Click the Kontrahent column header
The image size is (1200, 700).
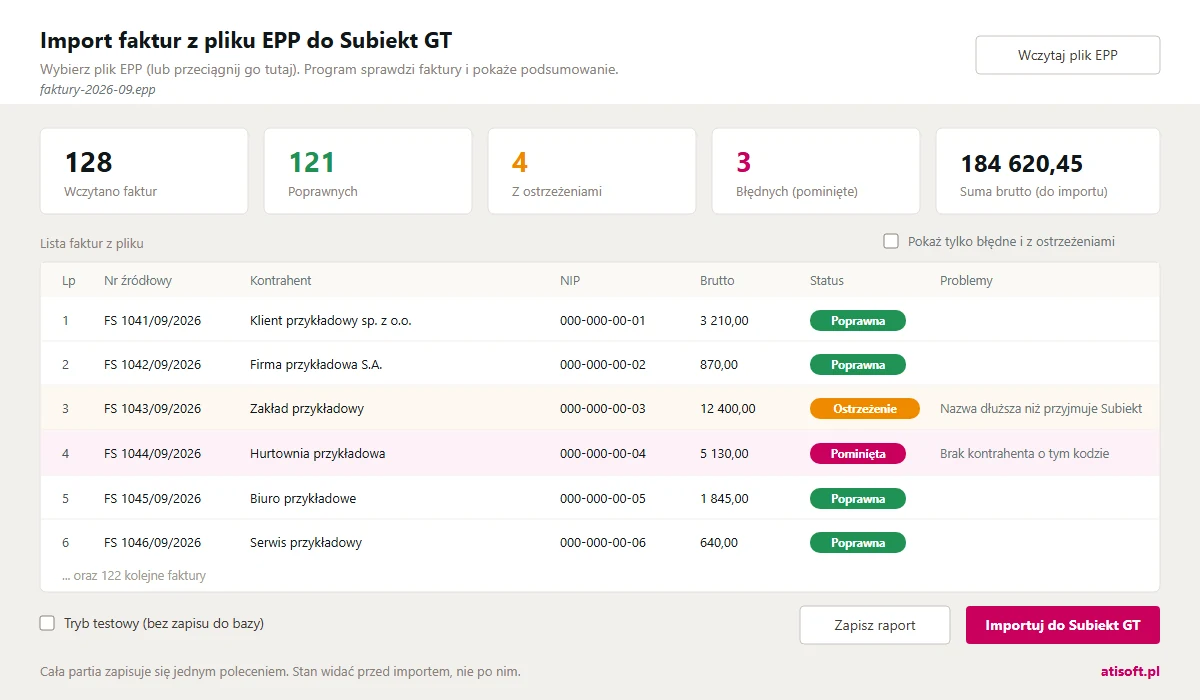tap(281, 281)
